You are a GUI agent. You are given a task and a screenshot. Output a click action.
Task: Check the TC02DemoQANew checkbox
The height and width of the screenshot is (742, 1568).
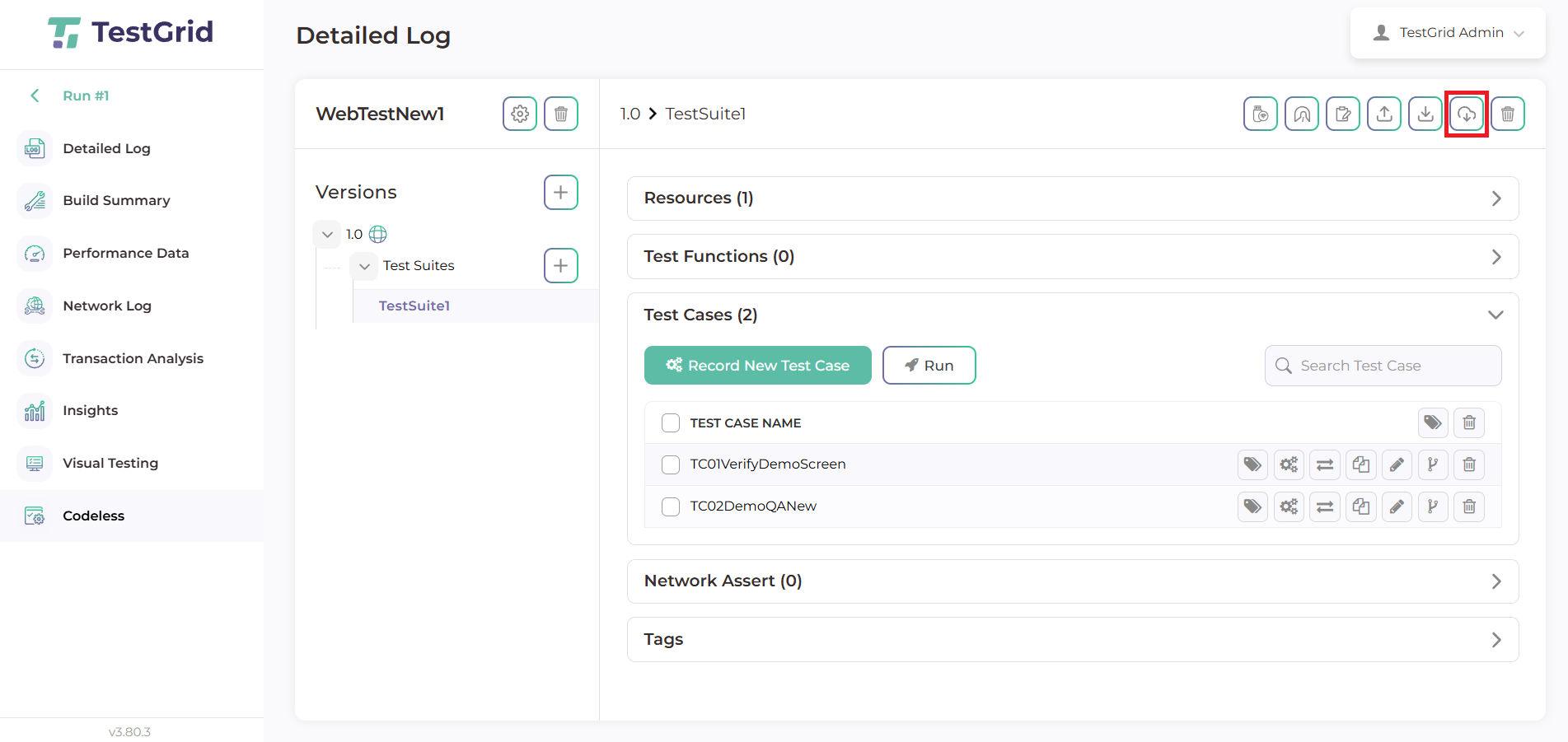pos(671,506)
